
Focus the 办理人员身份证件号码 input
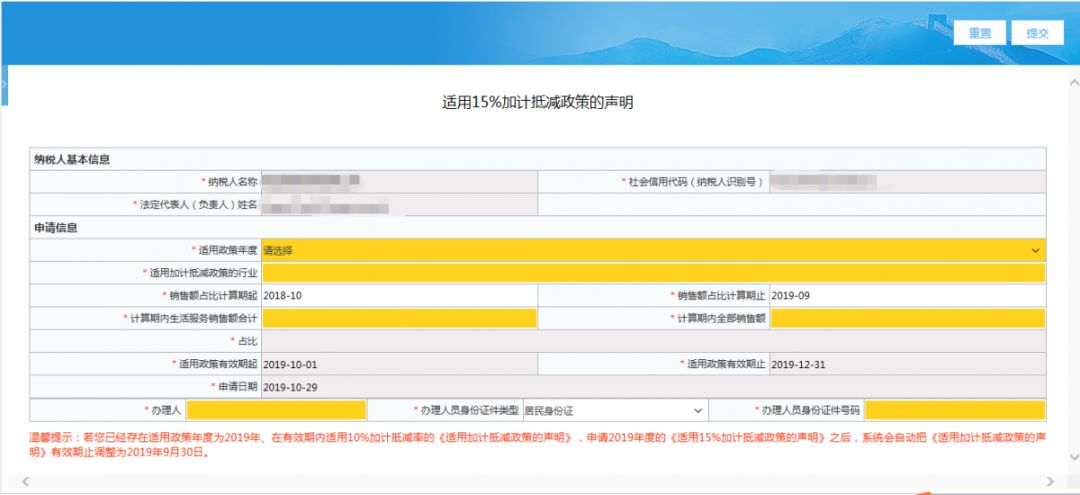pos(955,410)
